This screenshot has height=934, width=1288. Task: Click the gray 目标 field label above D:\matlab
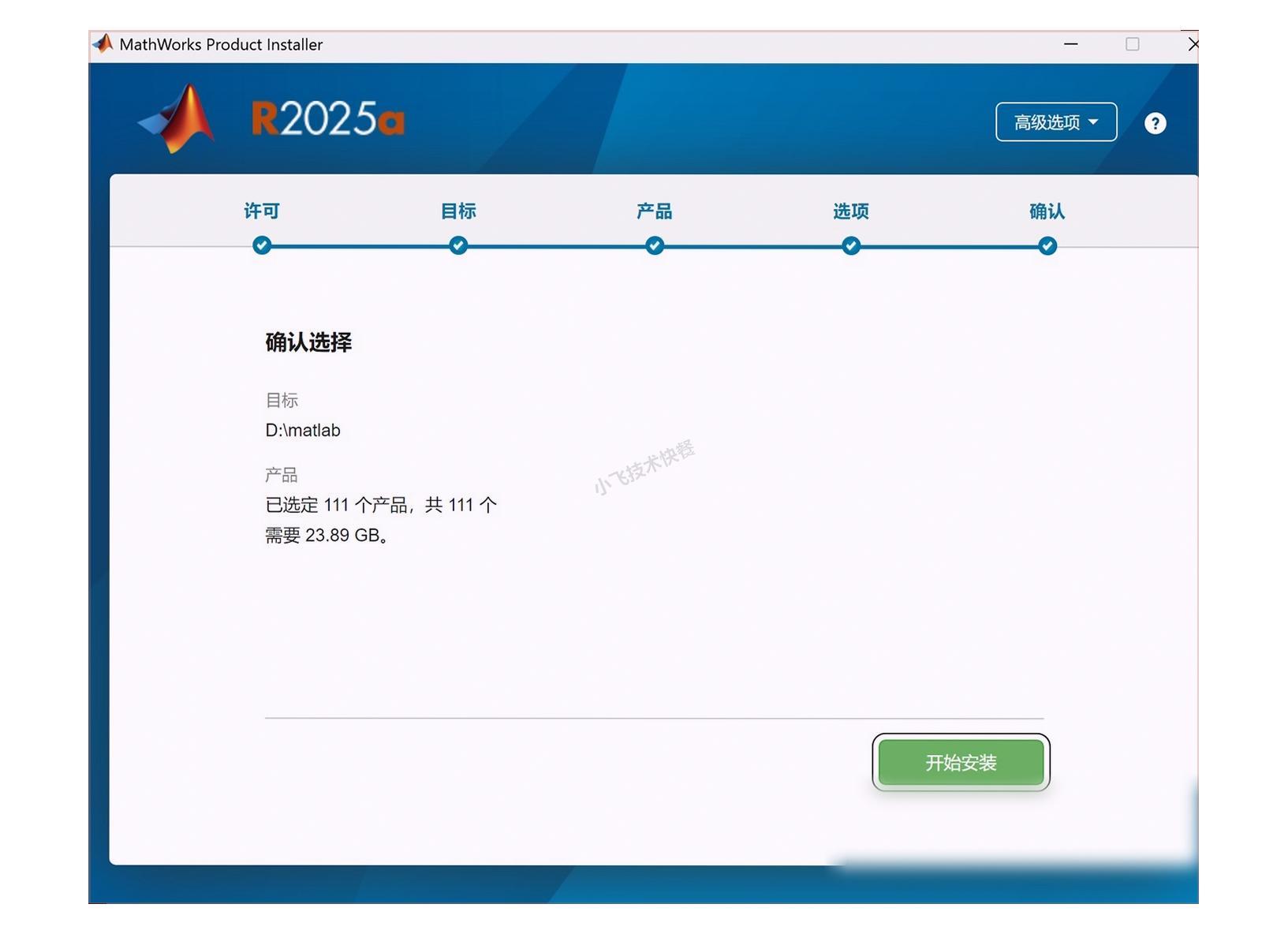click(282, 401)
